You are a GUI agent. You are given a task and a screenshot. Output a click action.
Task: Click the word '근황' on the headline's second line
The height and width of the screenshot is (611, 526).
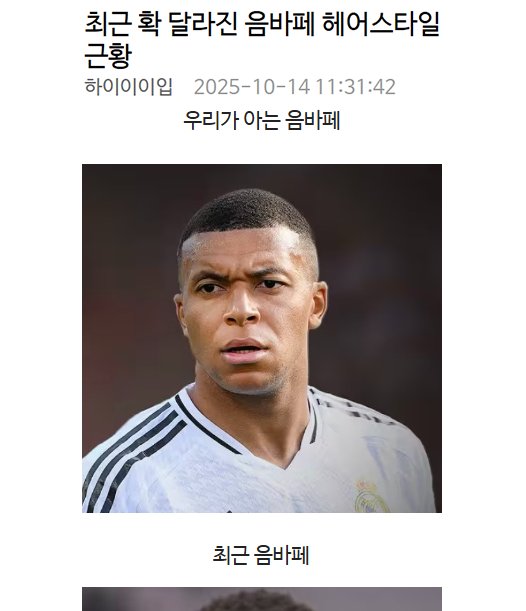click(108, 56)
